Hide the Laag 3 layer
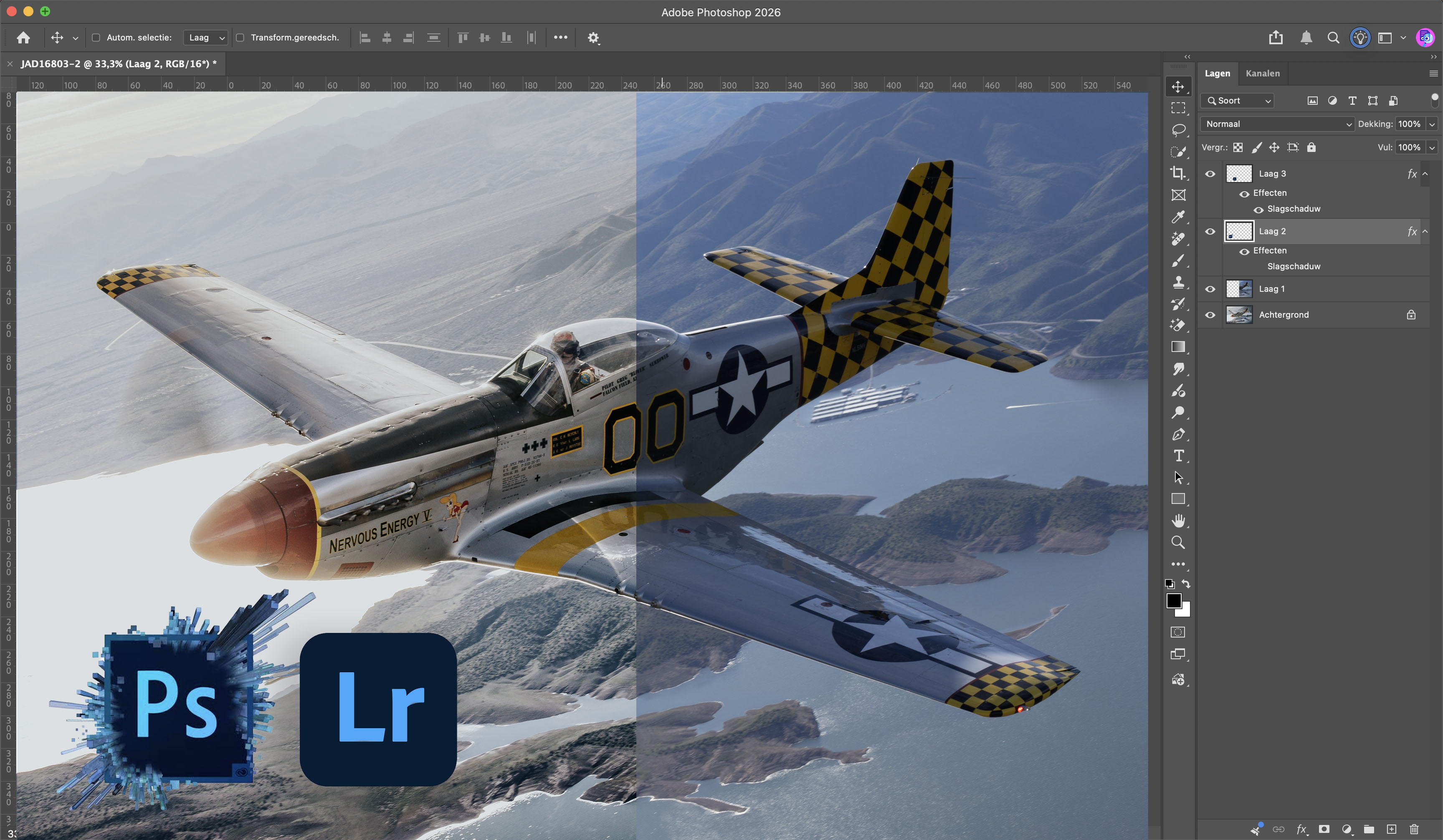This screenshot has height=840, width=1443. point(1210,174)
